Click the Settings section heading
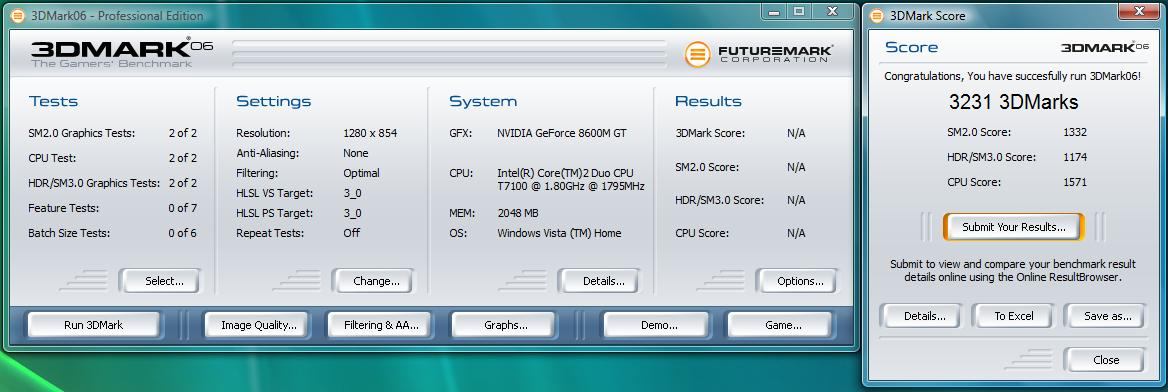 pyautogui.click(x=273, y=101)
